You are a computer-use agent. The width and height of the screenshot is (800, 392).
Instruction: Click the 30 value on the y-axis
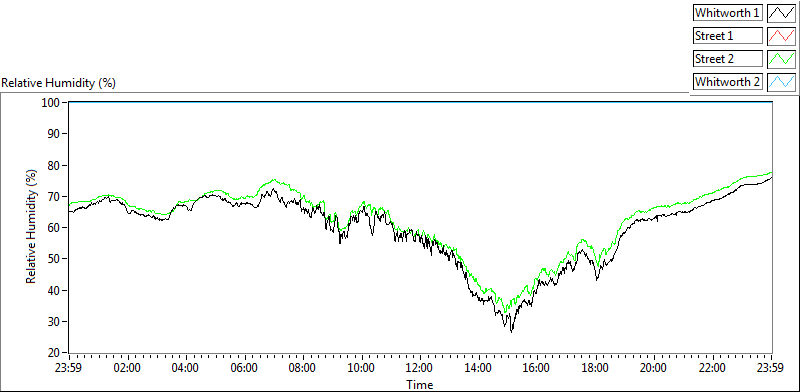(55, 322)
